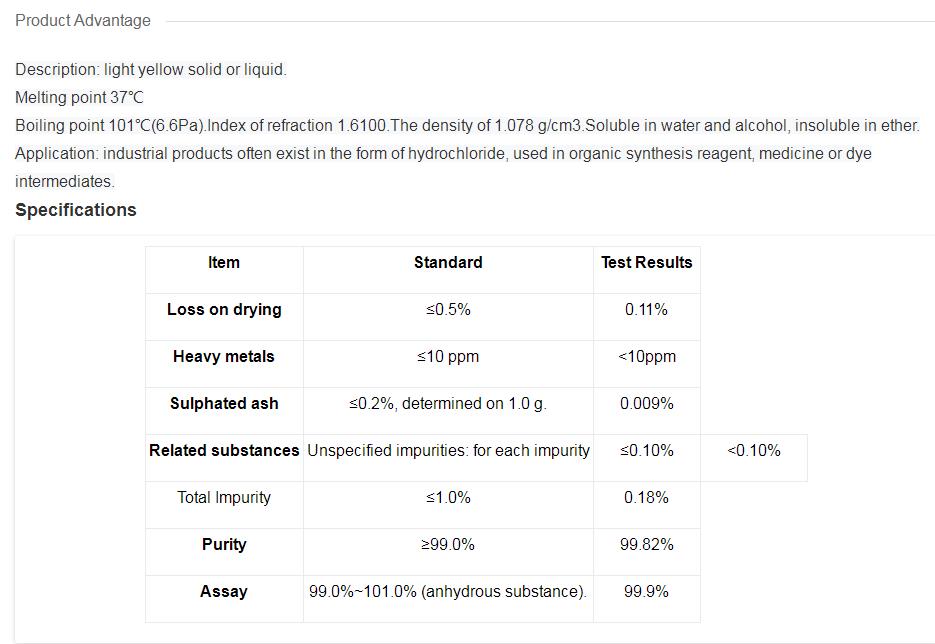Image resolution: width=935 pixels, height=644 pixels.
Task: Click the Product Advantage section heading
Action: (83, 20)
